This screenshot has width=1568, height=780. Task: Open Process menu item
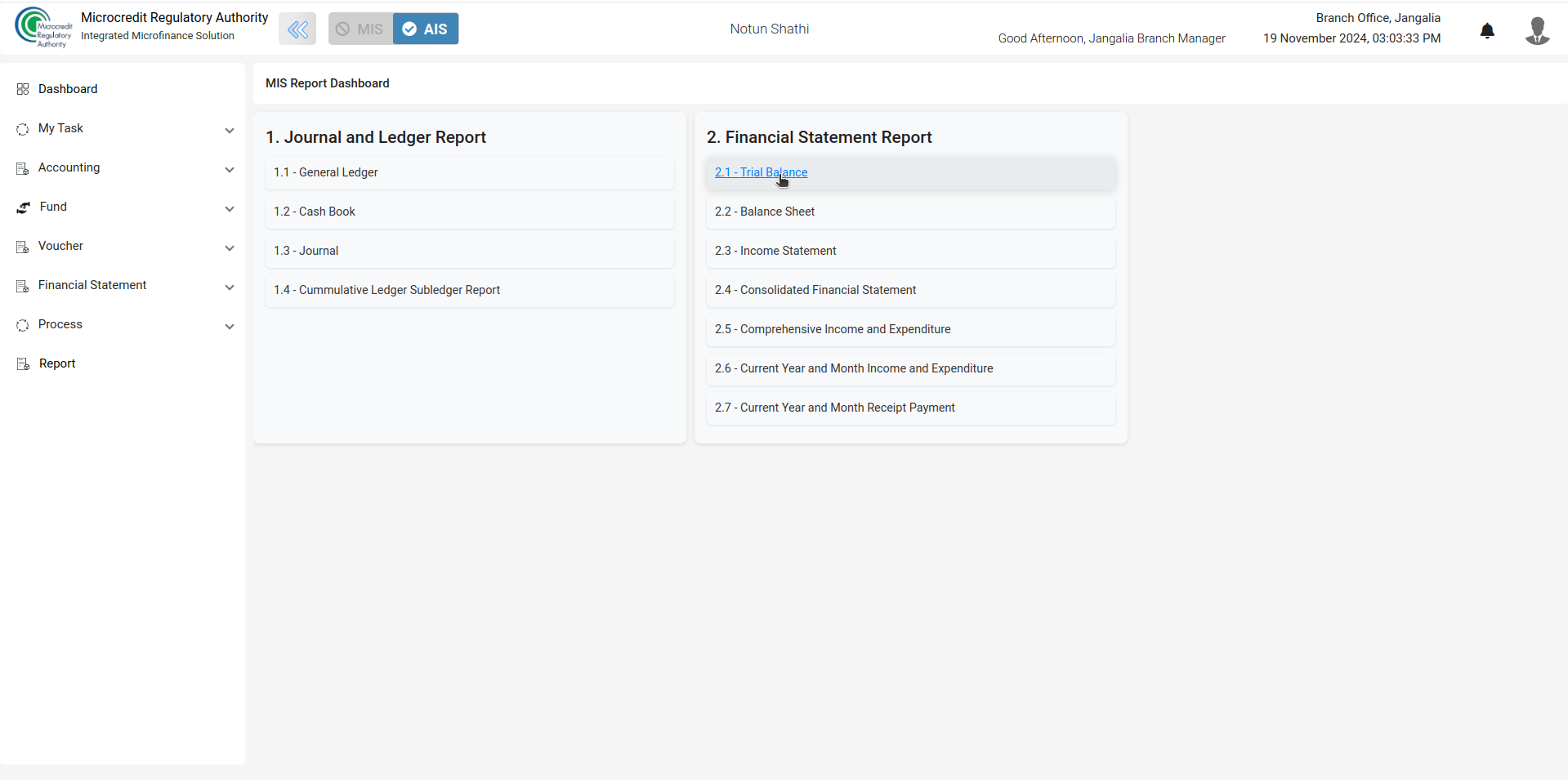point(60,324)
